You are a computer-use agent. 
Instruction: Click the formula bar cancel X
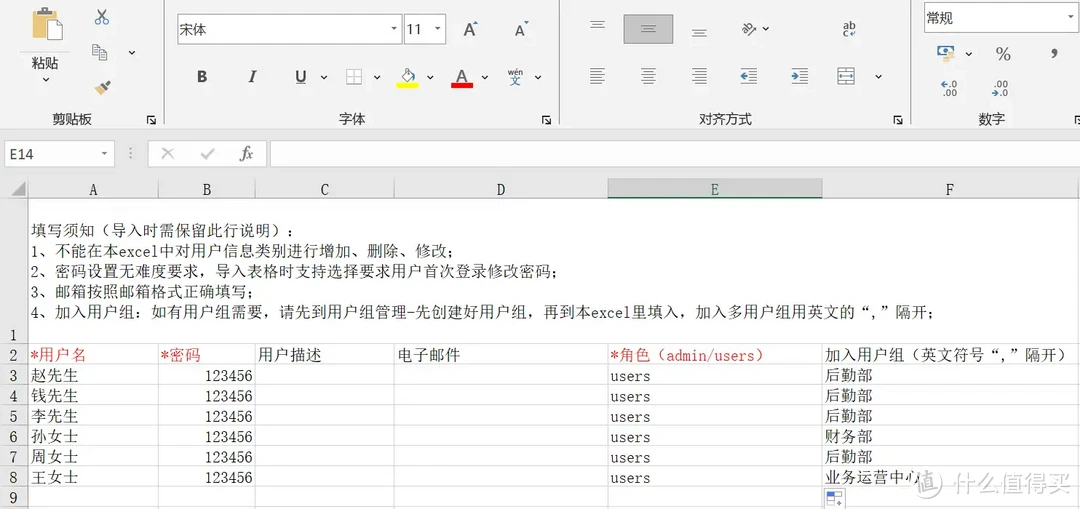tap(167, 154)
